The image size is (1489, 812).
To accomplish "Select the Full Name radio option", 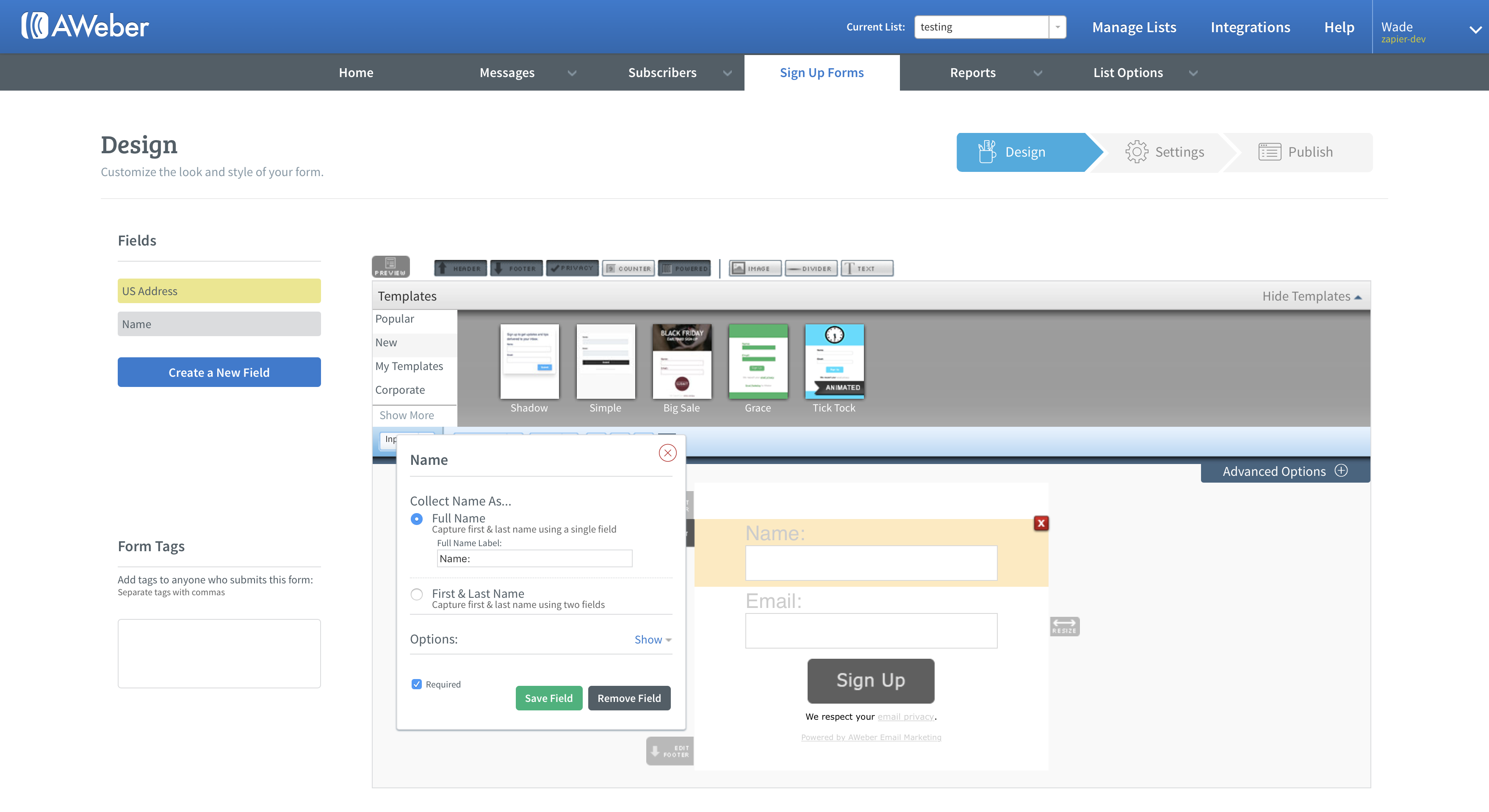I will click(416, 519).
